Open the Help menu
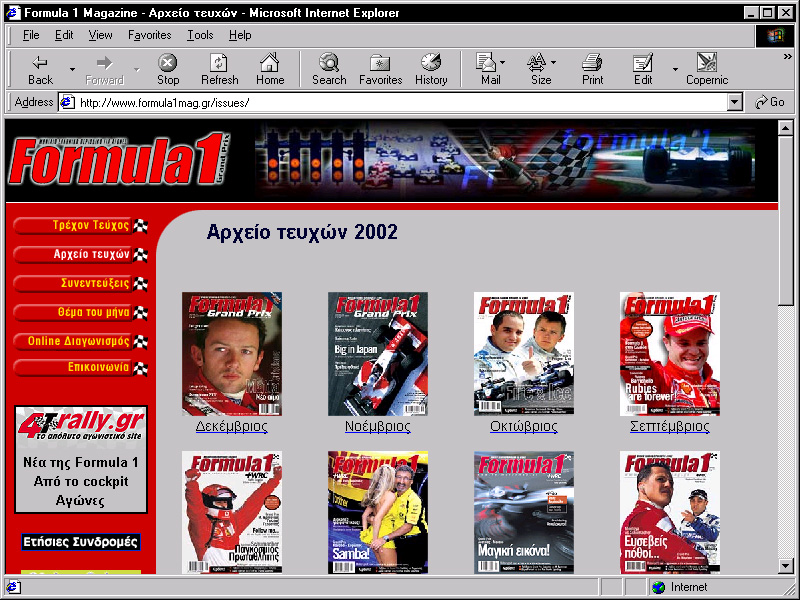This screenshot has width=800, height=600. tap(240, 35)
